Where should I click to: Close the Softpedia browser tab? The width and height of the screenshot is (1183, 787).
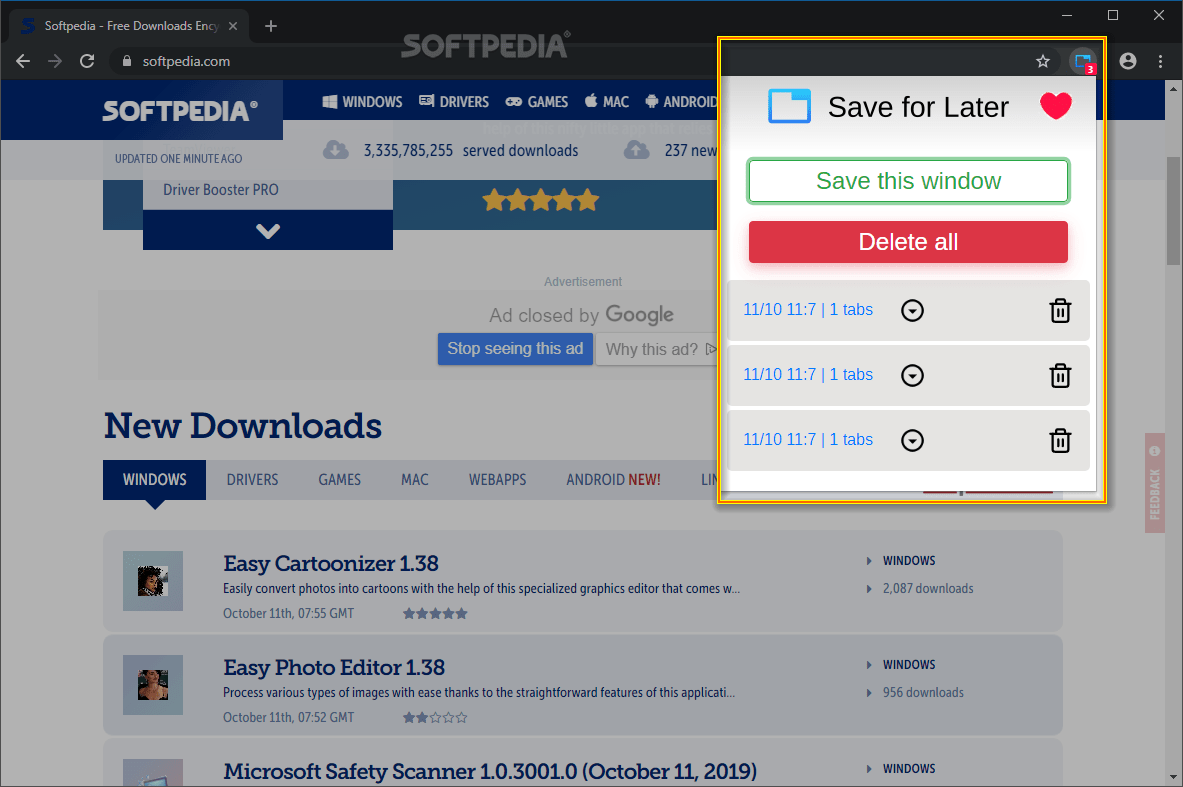pos(233,26)
